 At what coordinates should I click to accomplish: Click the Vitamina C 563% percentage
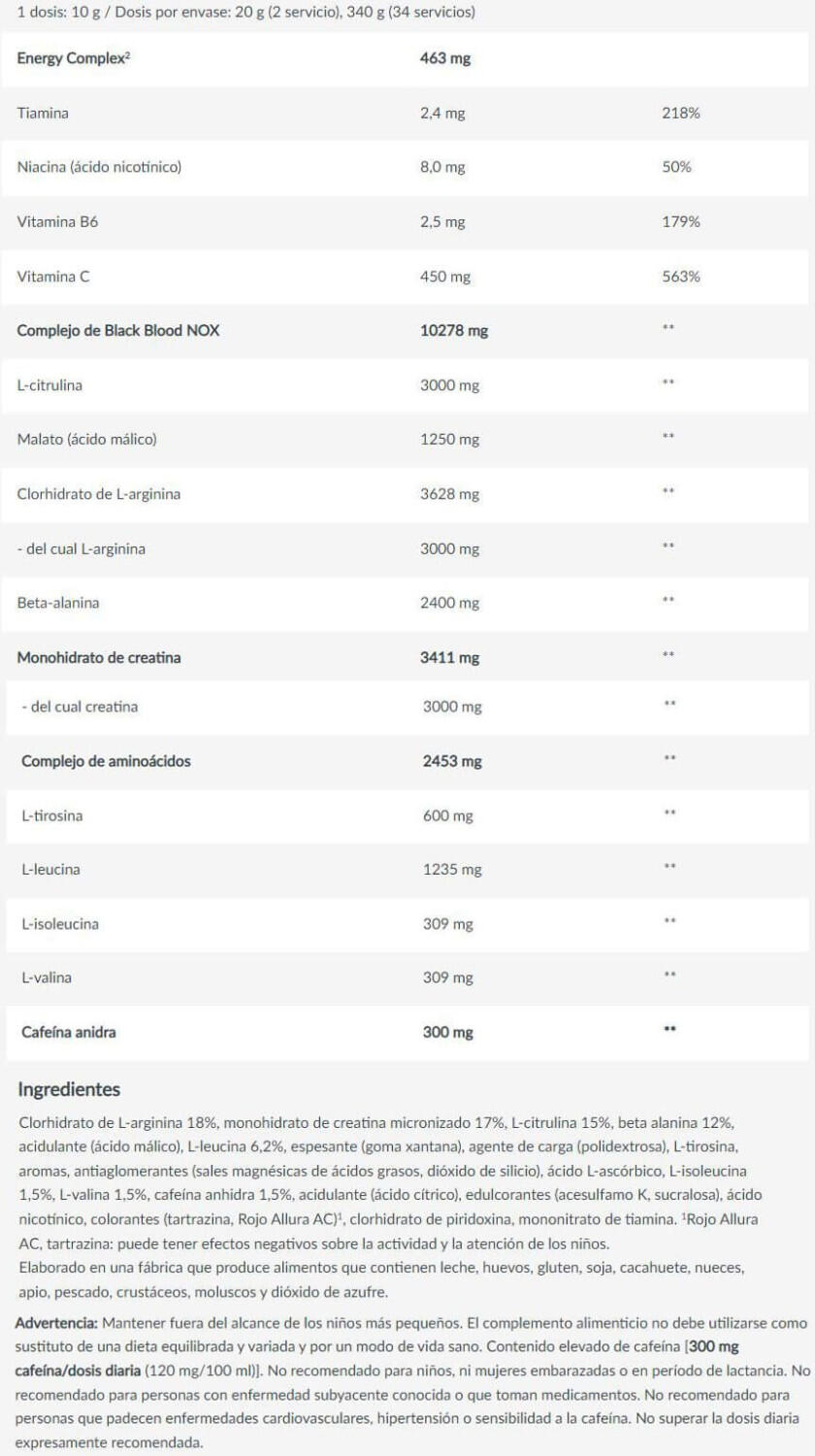click(681, 277)
